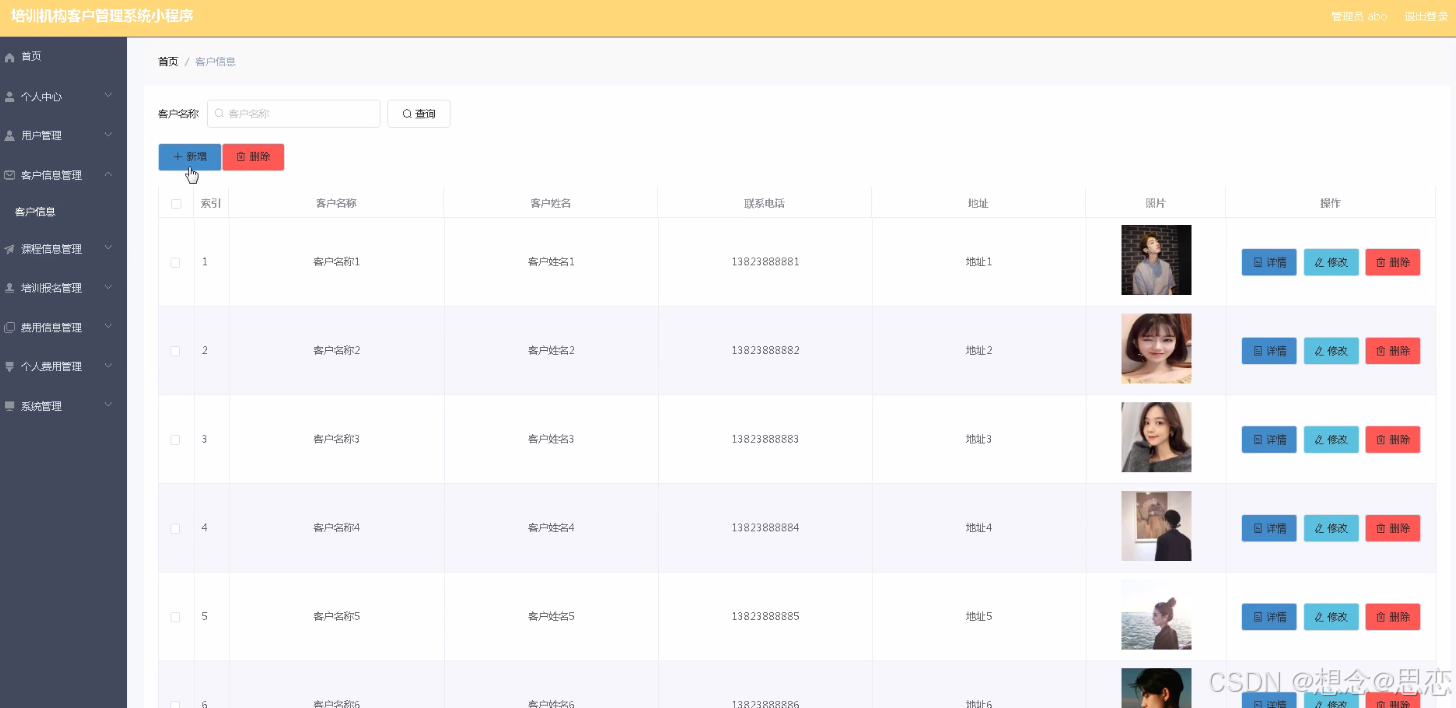The height and width of the screenshot is (708, 1456).
Task: Toggle the select-all checkbox in table header
Action: (x=176, y=204)
